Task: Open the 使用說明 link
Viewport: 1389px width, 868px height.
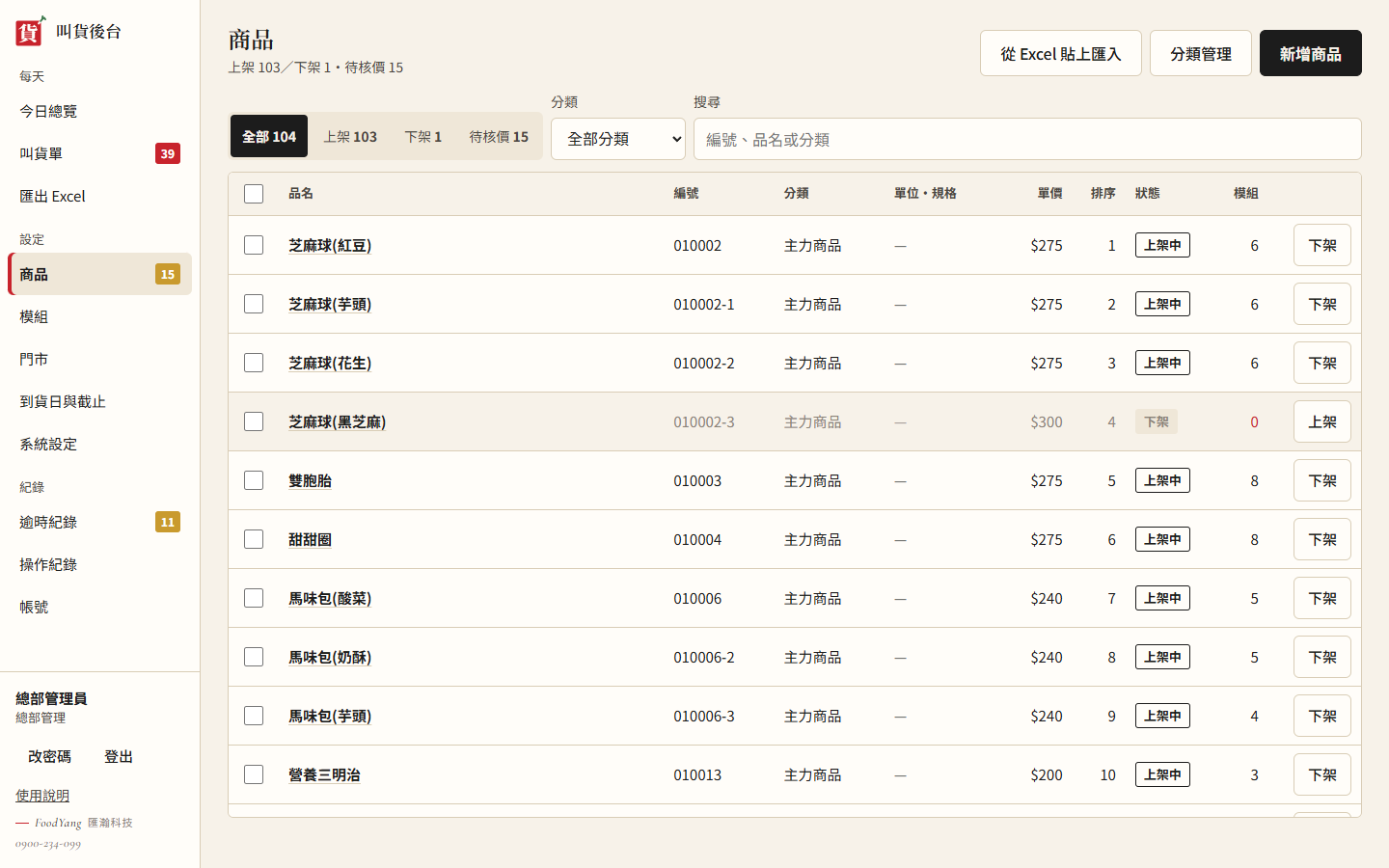Action: click(42, 796)
